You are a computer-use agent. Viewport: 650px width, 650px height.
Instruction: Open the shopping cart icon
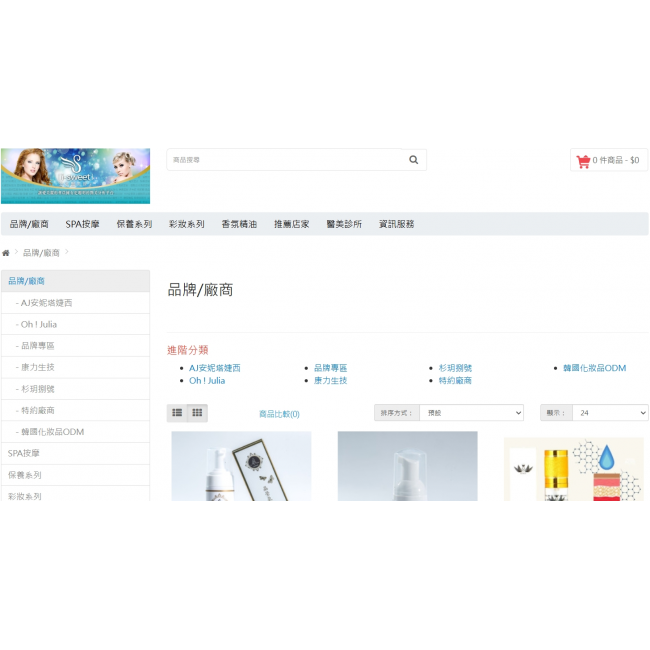tap(583, 160)
